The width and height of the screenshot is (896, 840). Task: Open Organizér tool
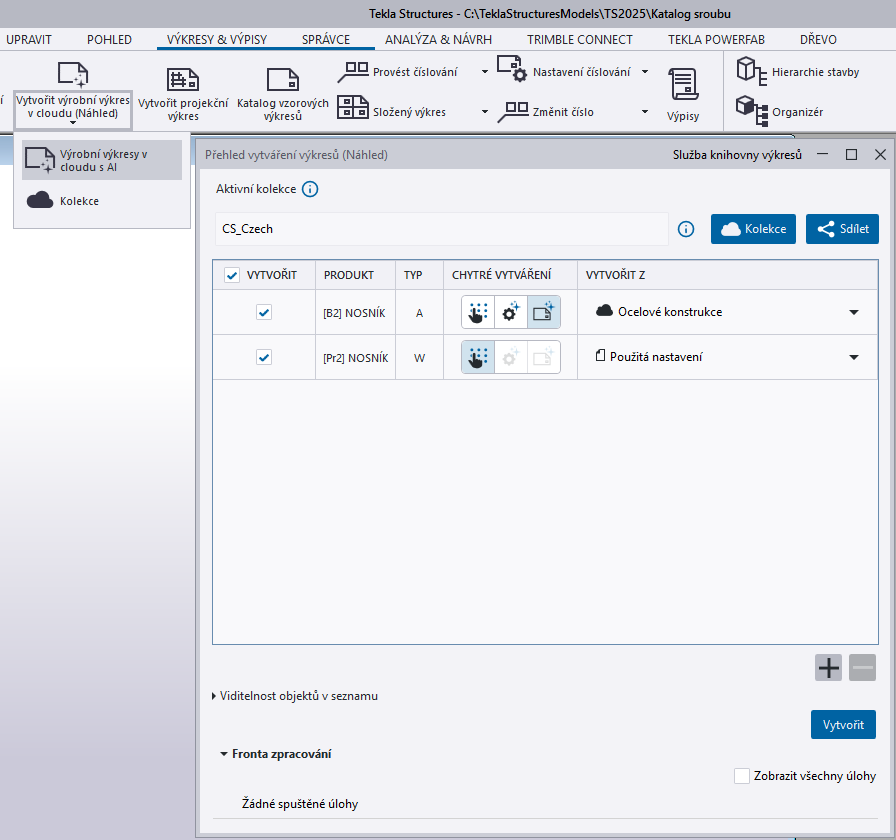click(780, 111)
